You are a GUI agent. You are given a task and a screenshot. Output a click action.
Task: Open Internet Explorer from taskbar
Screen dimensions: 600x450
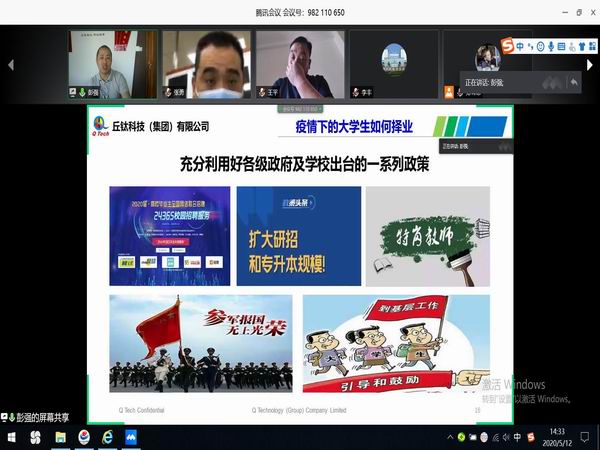pos(108,437)
